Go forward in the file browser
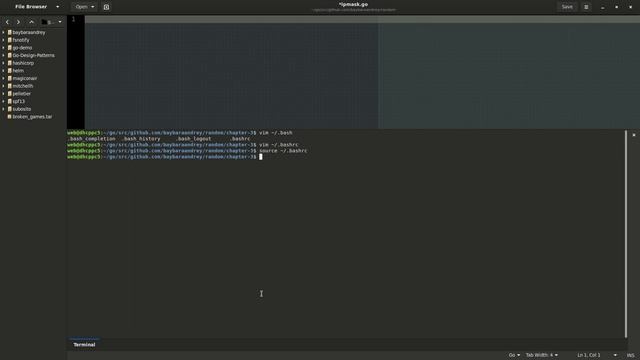 [x=18, y=22]
